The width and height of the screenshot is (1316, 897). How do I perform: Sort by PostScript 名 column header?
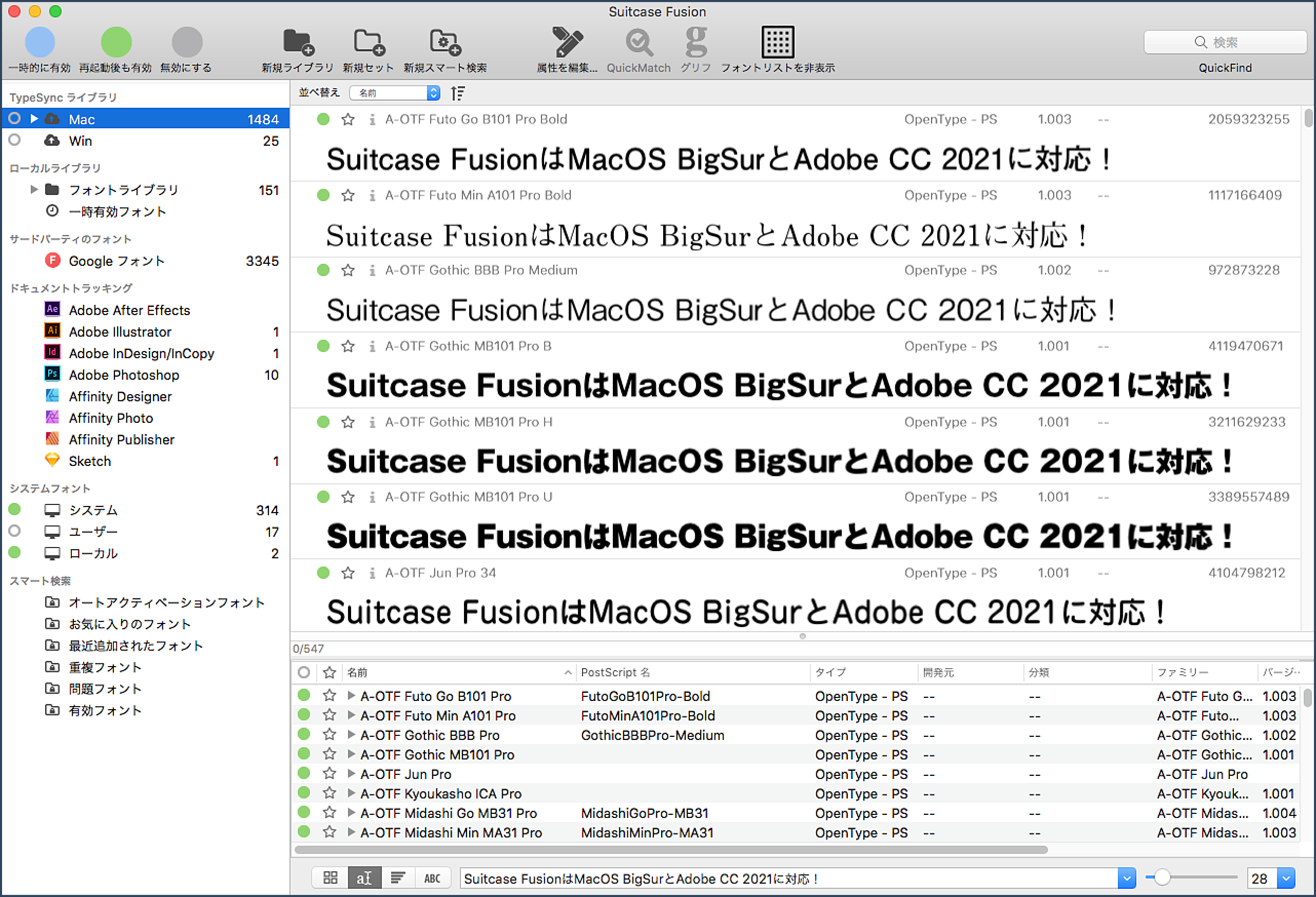pos(693,672)
